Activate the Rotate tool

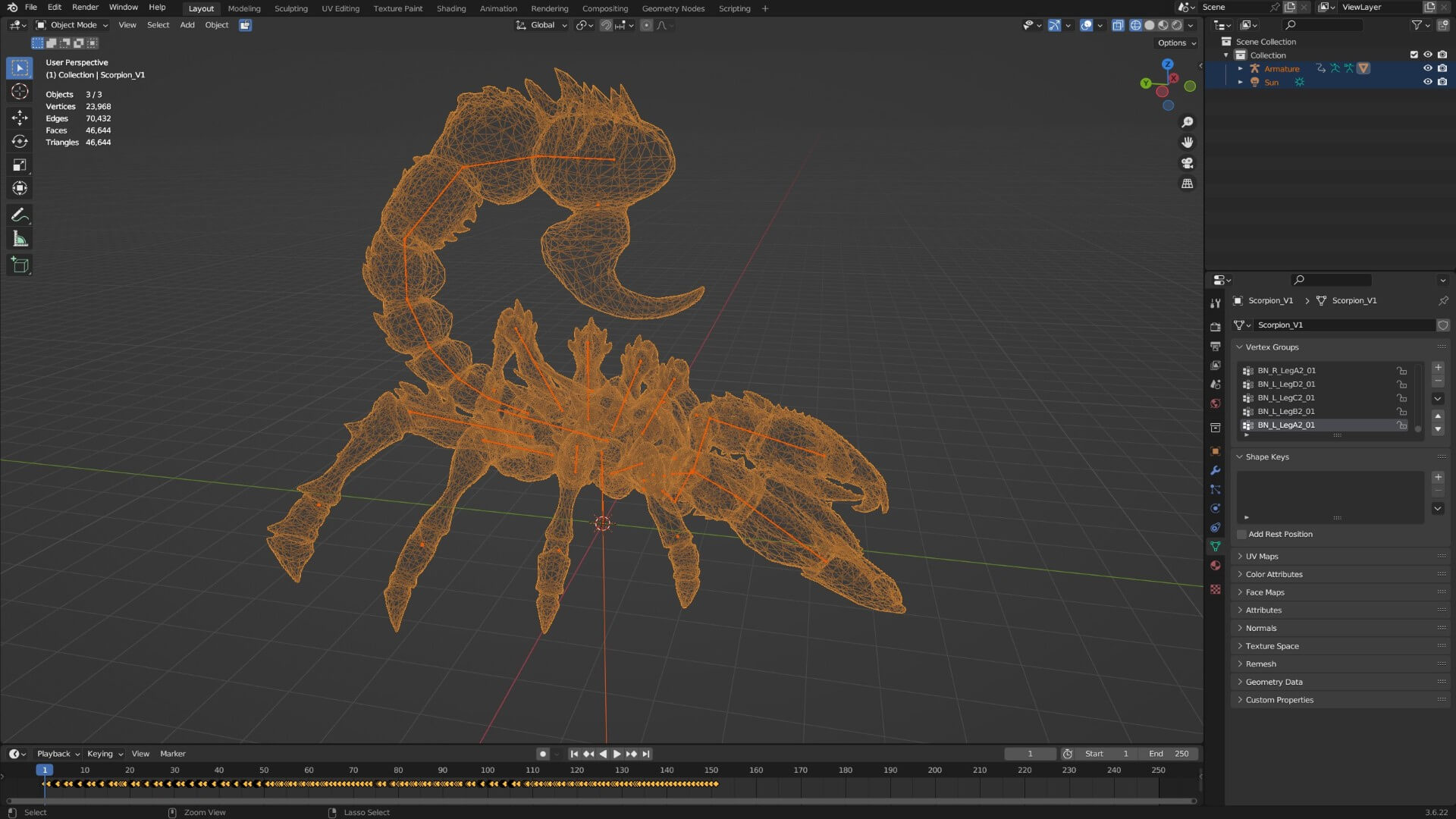20,142
